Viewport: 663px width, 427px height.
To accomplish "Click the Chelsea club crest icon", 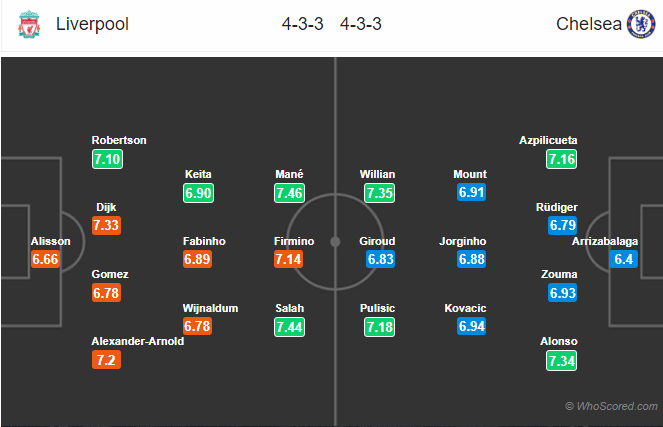I will (x=641, y=24).
